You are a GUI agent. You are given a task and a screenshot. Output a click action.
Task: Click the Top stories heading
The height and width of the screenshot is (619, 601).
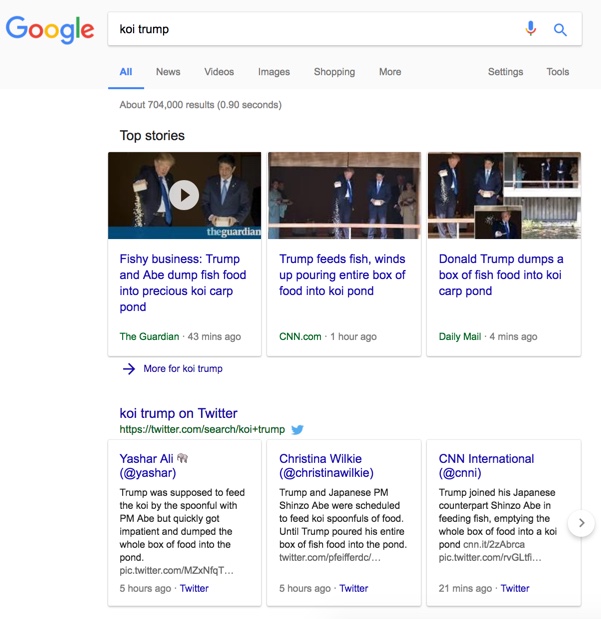(x=152, y=135)
